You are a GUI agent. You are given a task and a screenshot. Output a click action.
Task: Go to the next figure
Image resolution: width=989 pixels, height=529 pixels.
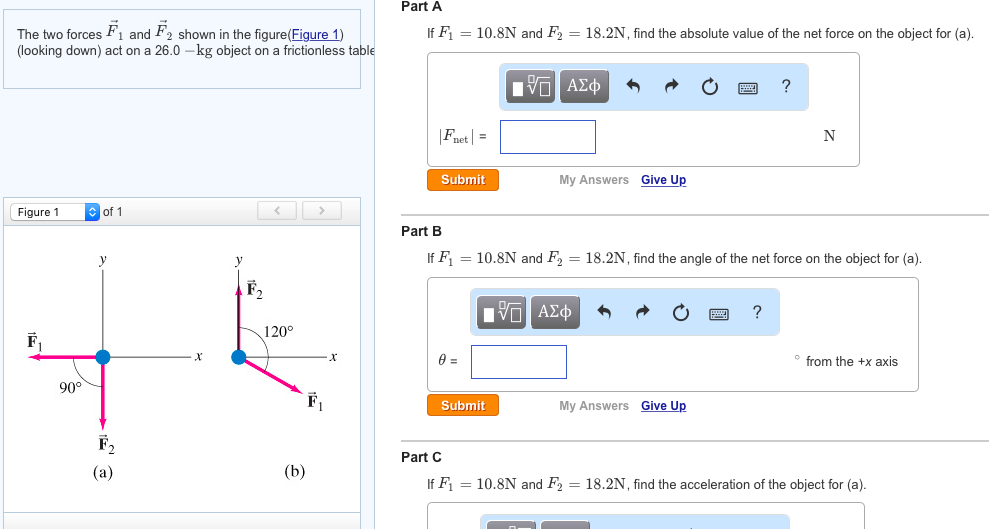pos(322,211)
